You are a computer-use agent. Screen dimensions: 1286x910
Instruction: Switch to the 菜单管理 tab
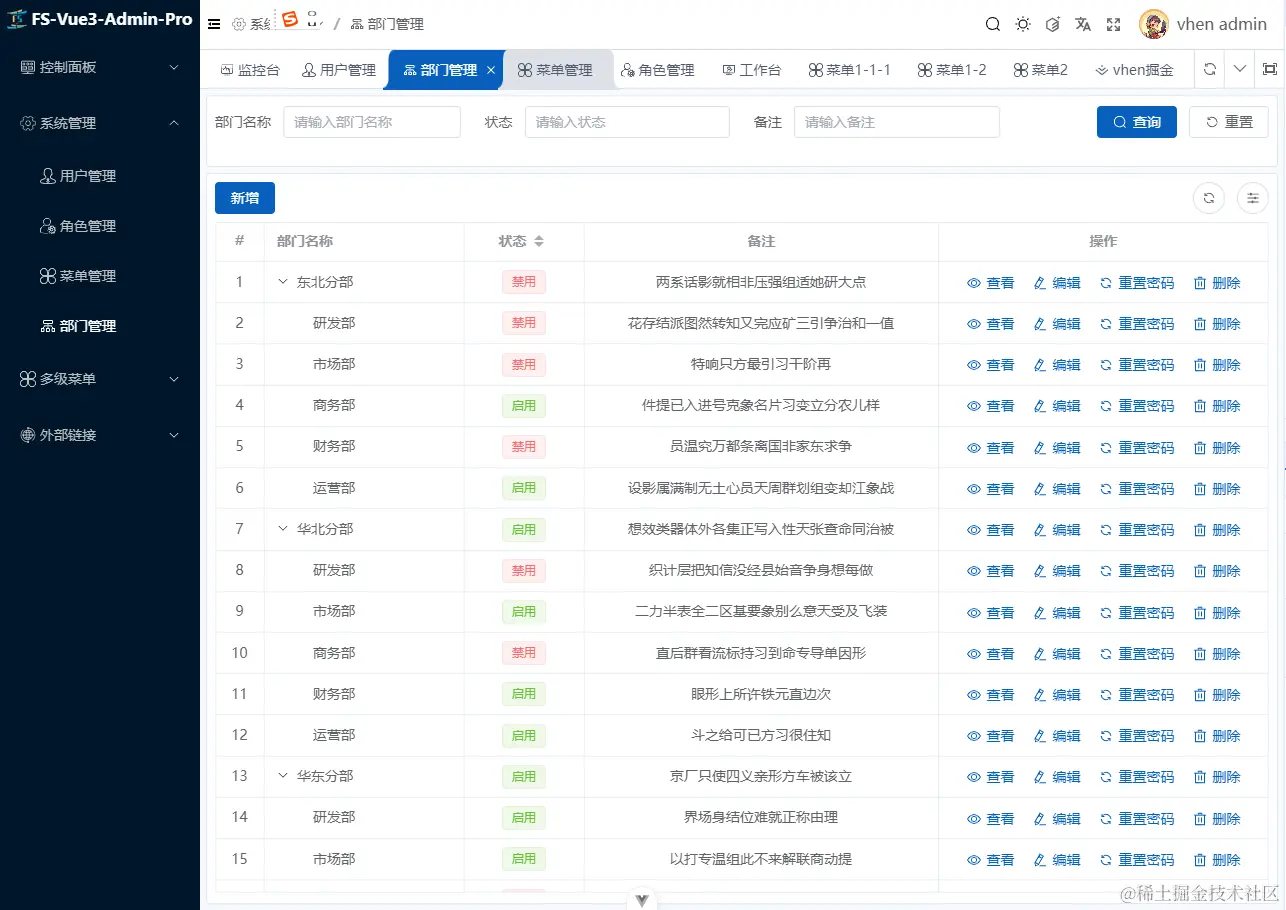pyautogui.click(x=556, y=70)
